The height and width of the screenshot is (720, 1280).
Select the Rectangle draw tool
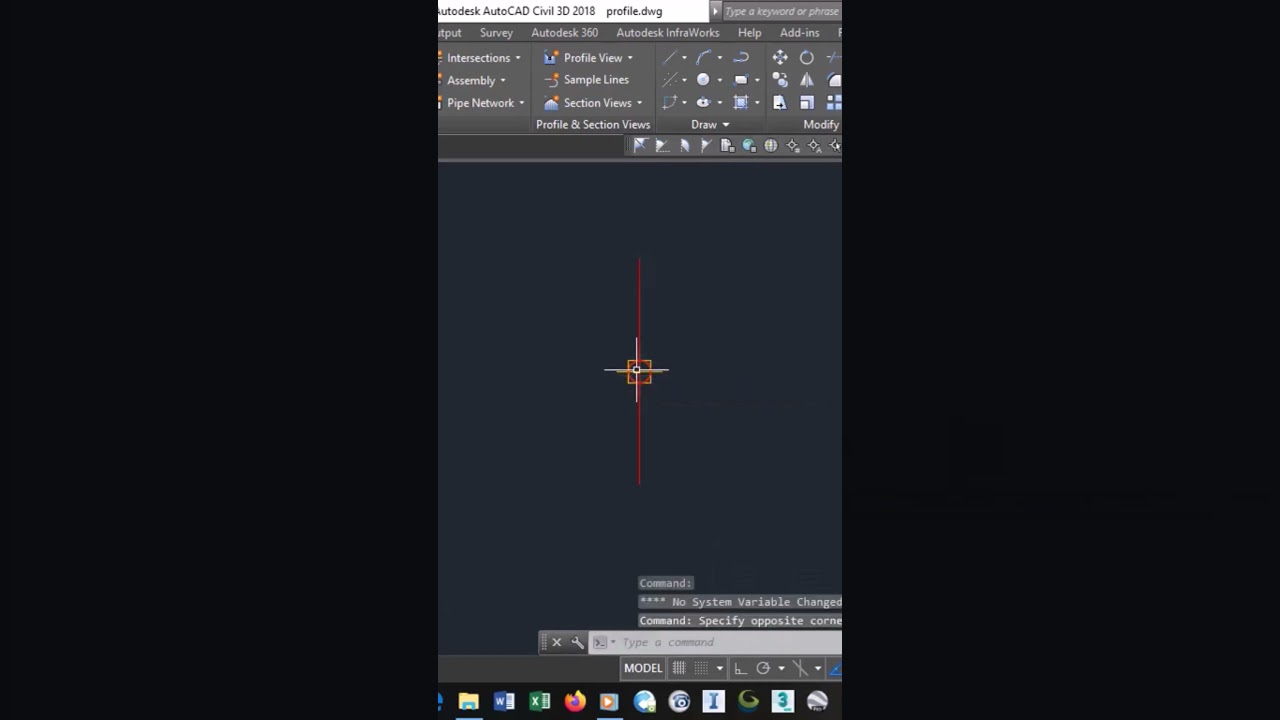click(x=741, y=80)
